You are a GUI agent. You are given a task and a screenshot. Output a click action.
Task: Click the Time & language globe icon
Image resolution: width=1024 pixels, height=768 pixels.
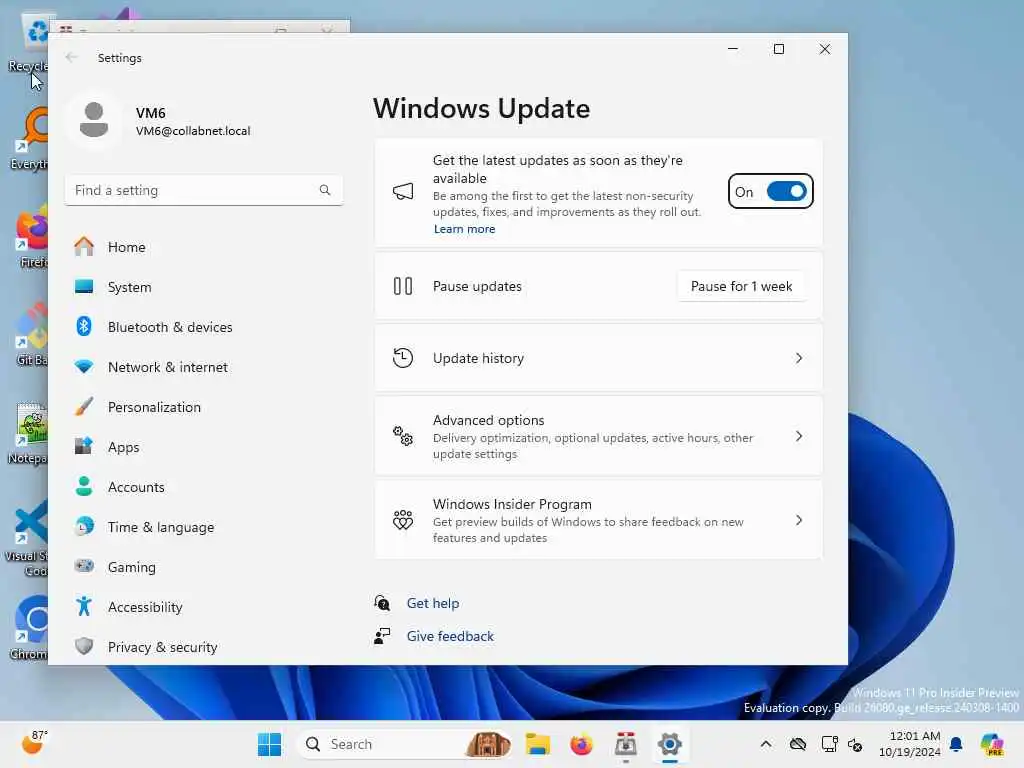point(84,526)
